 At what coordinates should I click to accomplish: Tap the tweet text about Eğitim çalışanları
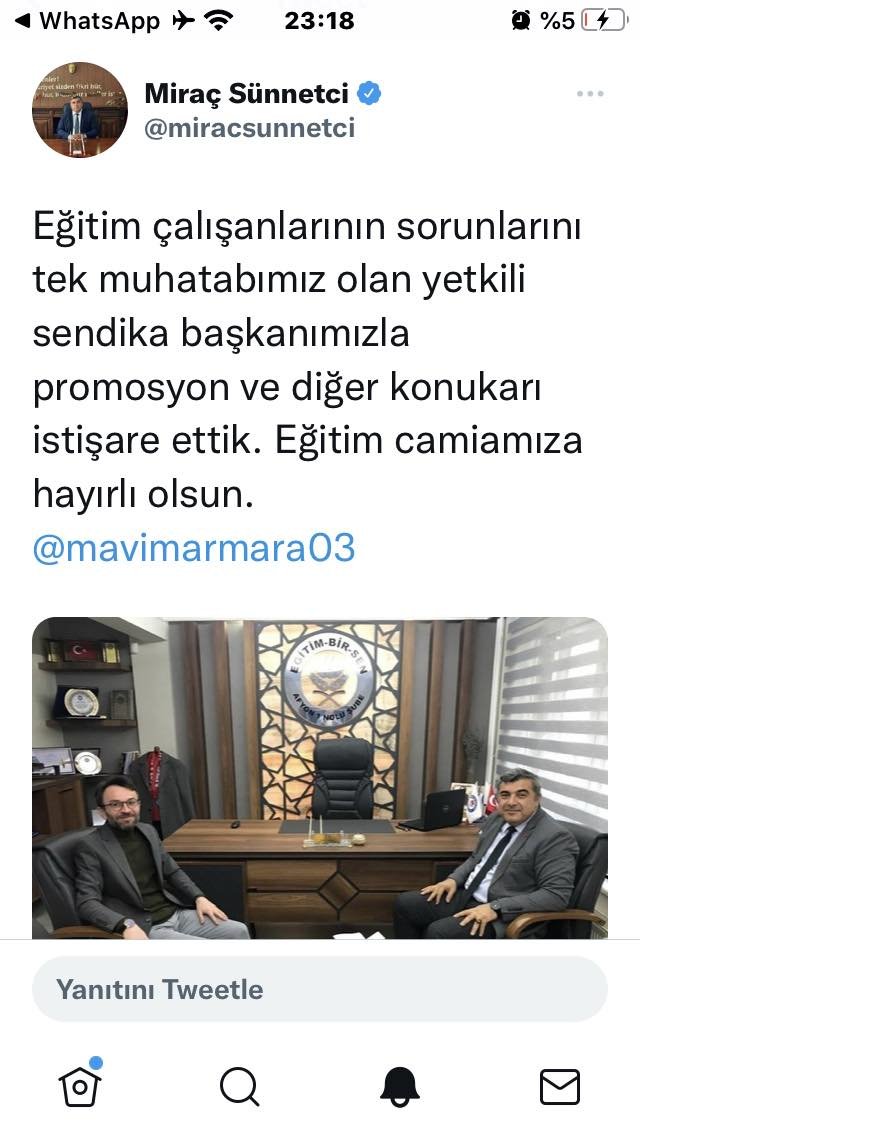pyautogui.click(x=308, y=360)
